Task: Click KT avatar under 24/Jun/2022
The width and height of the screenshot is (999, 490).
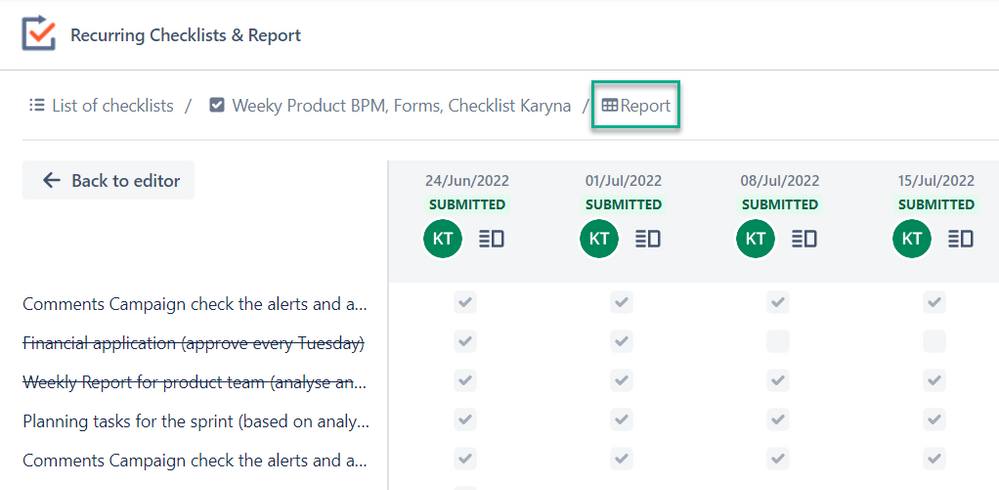Action: 443,239
